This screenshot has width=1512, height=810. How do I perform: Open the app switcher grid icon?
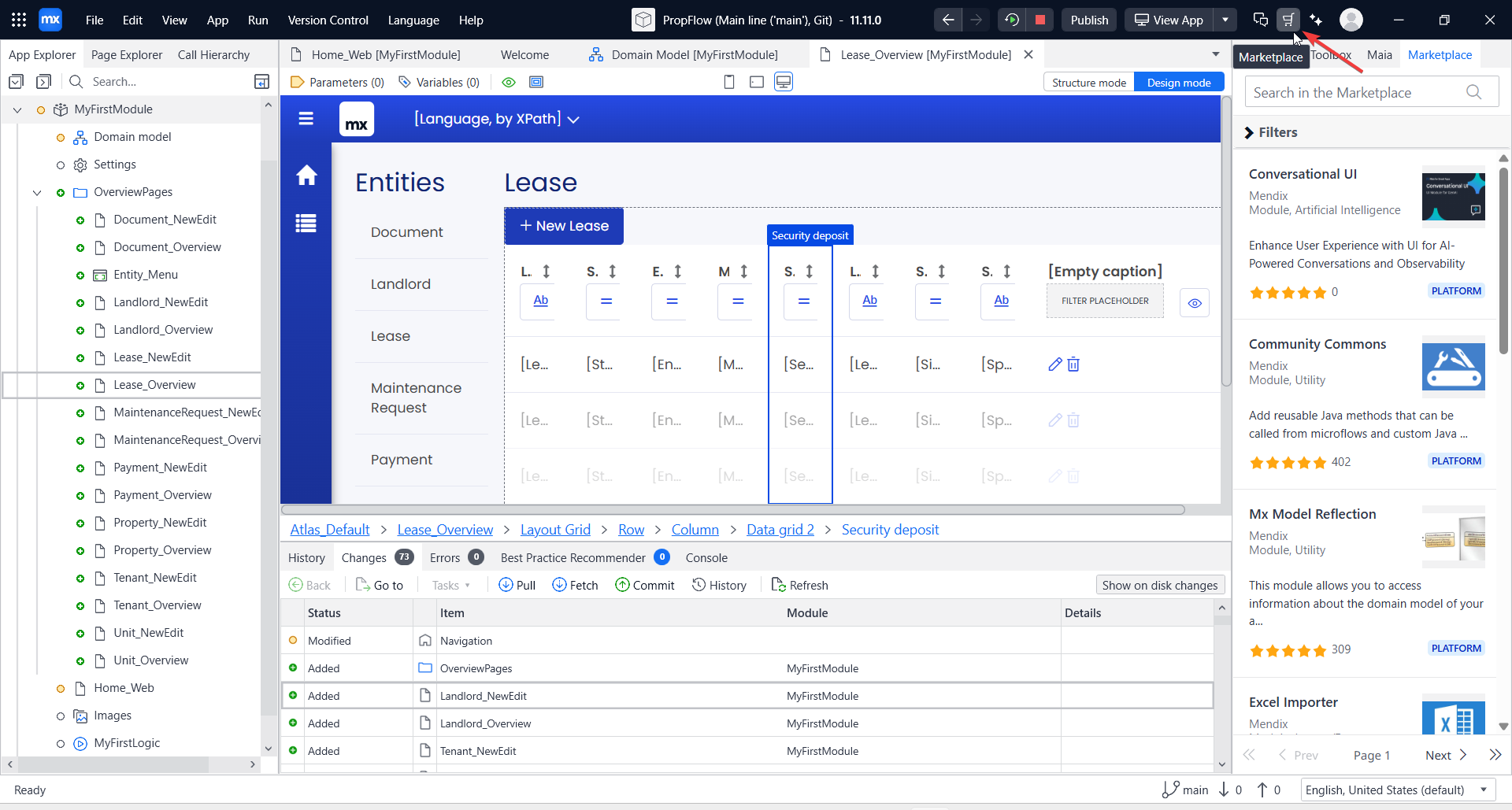point(19,20)
